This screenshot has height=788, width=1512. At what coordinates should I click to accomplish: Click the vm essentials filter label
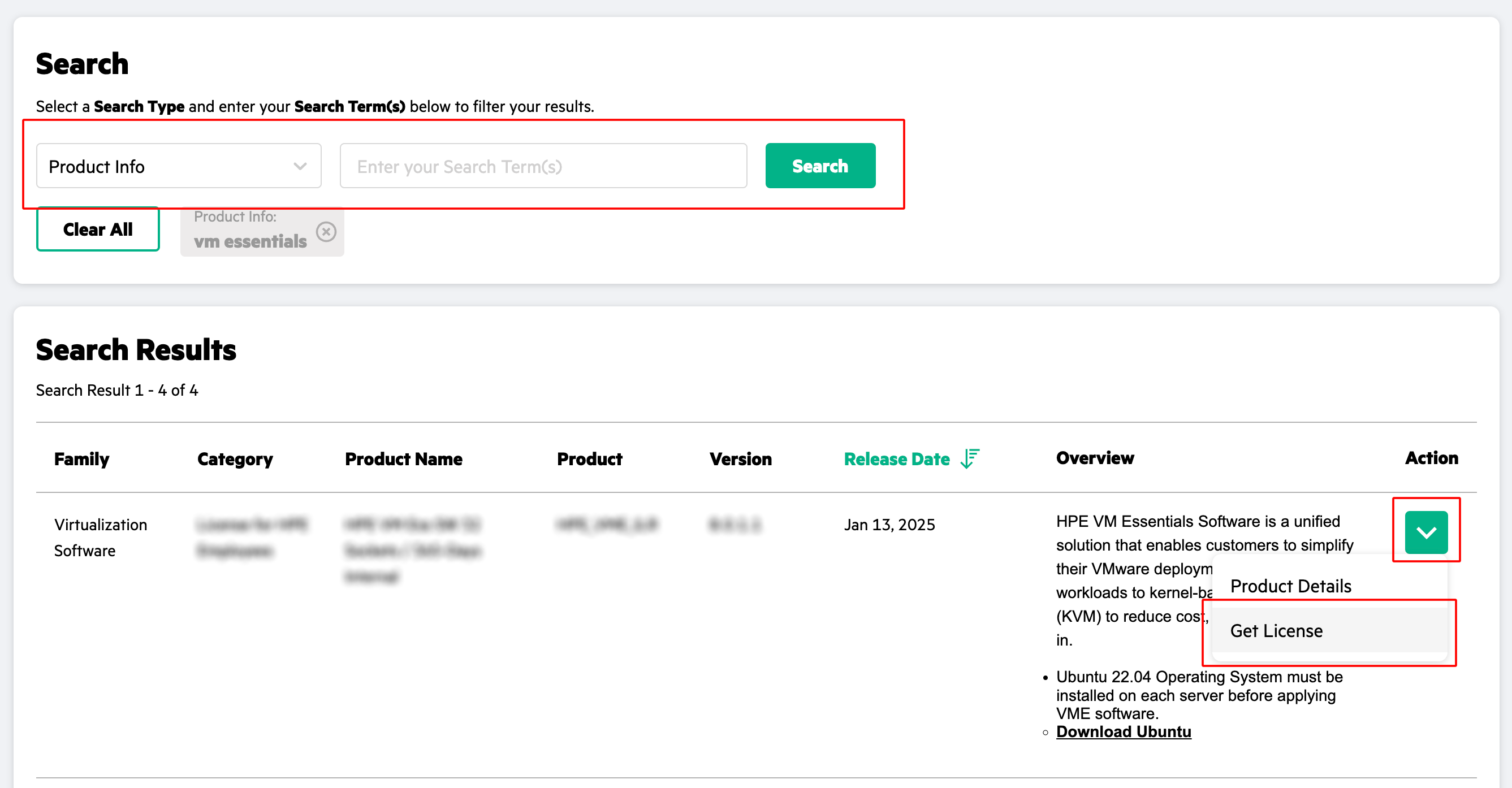tap(250, 241)
